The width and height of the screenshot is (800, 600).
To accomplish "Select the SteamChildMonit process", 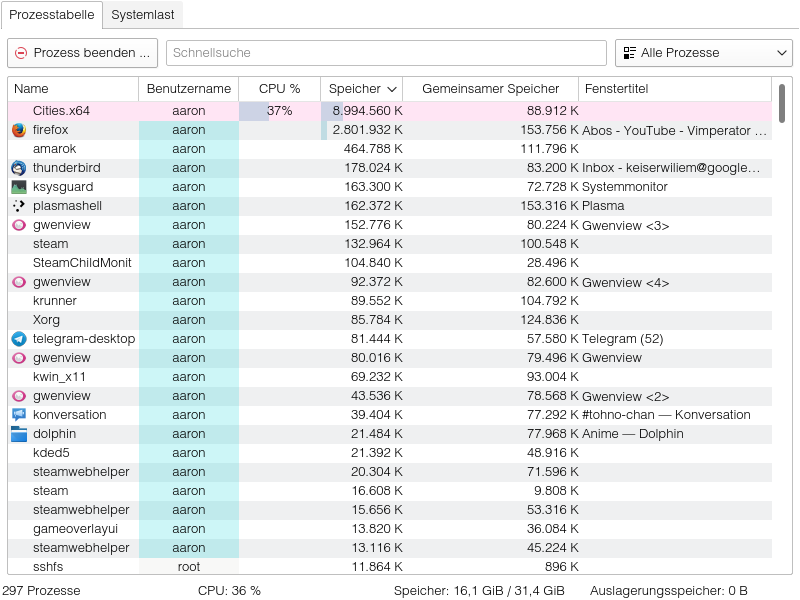I will pos(390,263).
